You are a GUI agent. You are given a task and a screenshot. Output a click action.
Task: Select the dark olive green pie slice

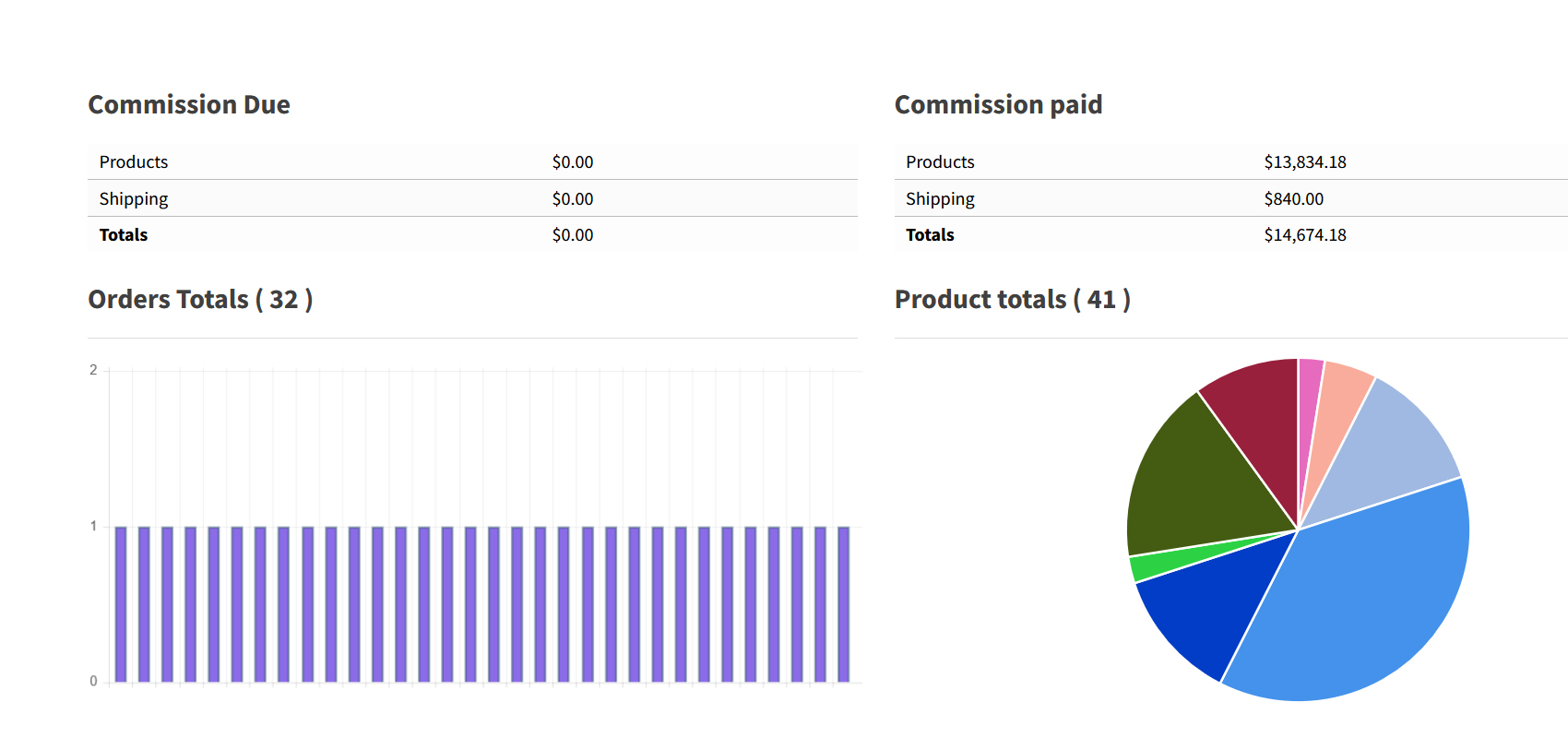pos(1199,480)
